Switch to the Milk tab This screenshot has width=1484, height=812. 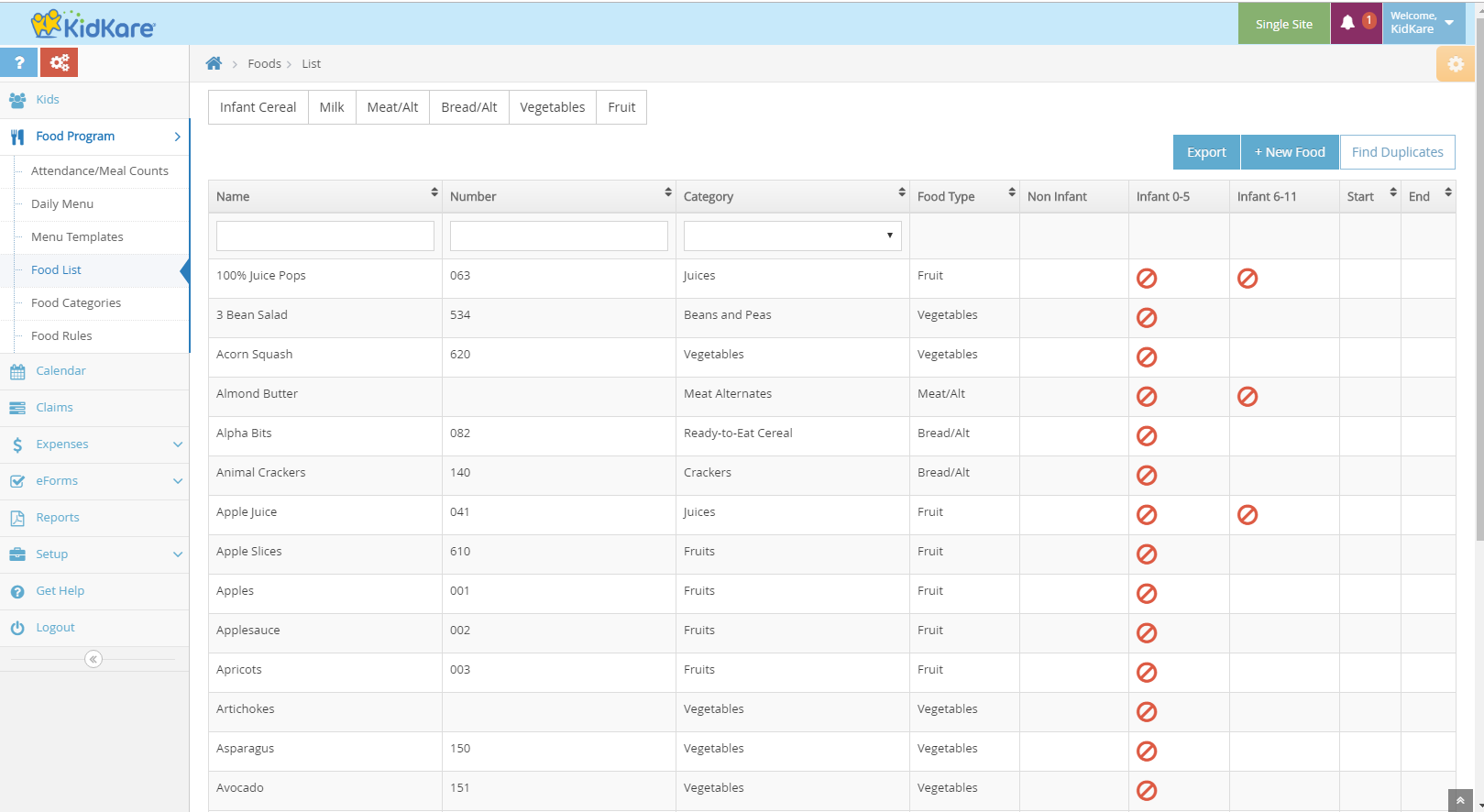point(332,107)
